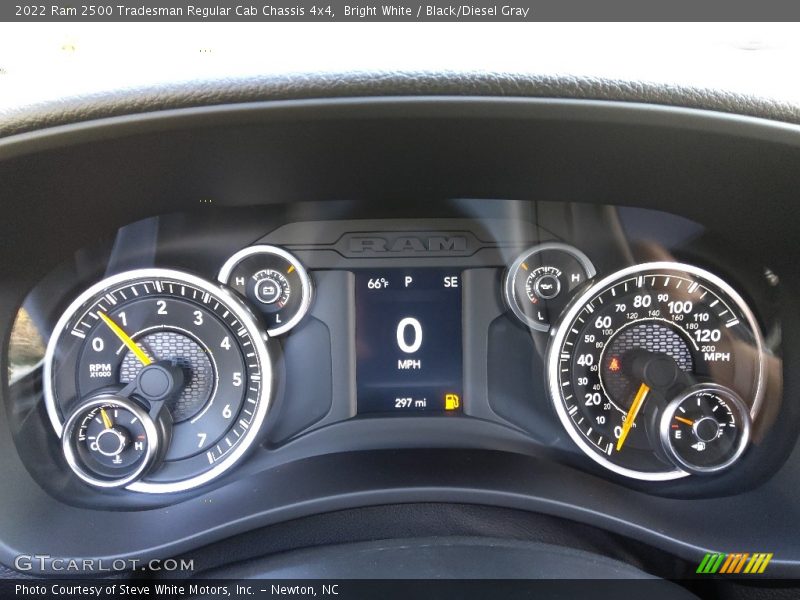The image size is (800, 600).
Task: Click the number 3 on the tachometer
Action: point(198,318)
